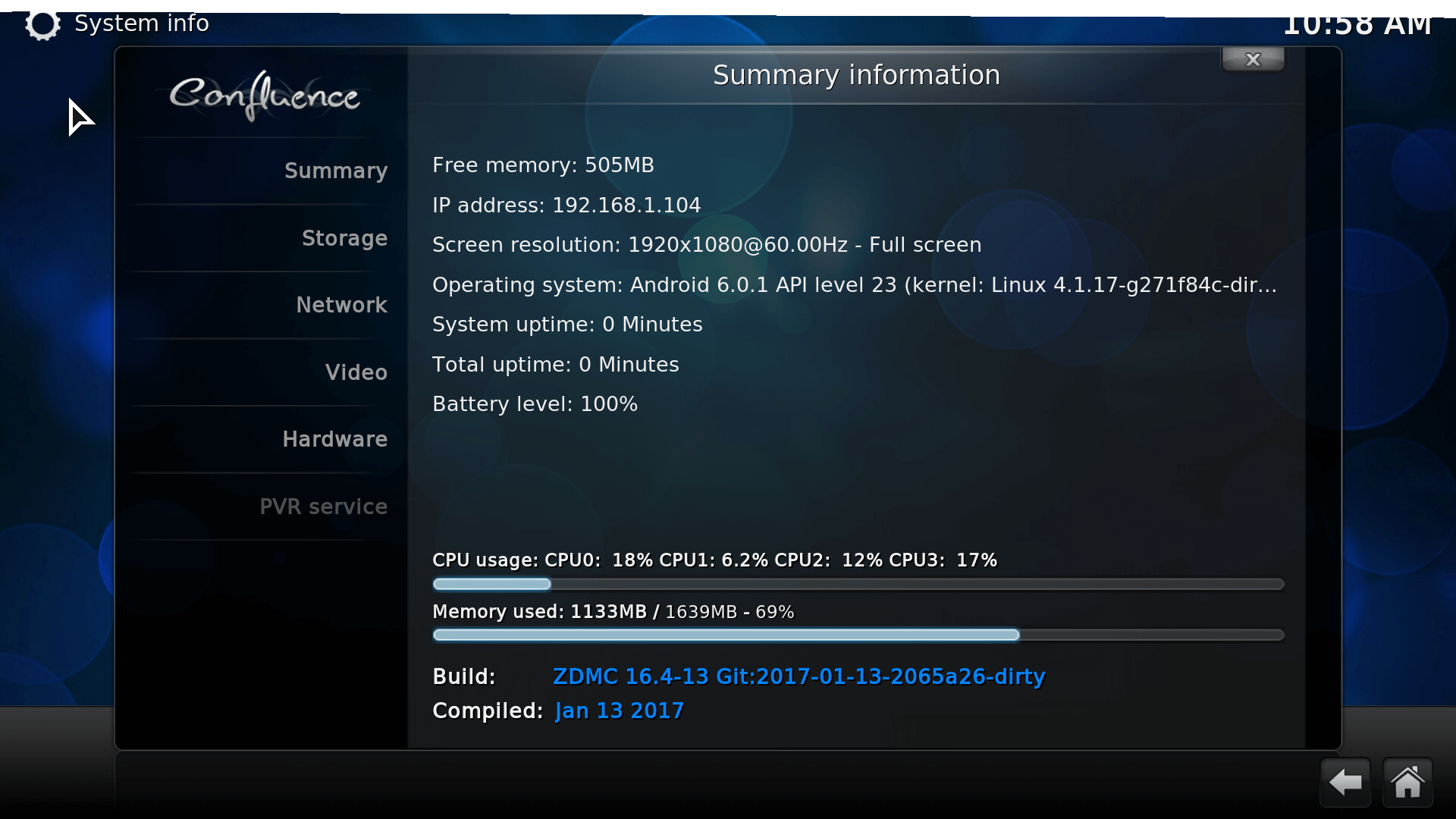Show the Video information
This screenshot has height=819, width=1456.
point(356,372)
